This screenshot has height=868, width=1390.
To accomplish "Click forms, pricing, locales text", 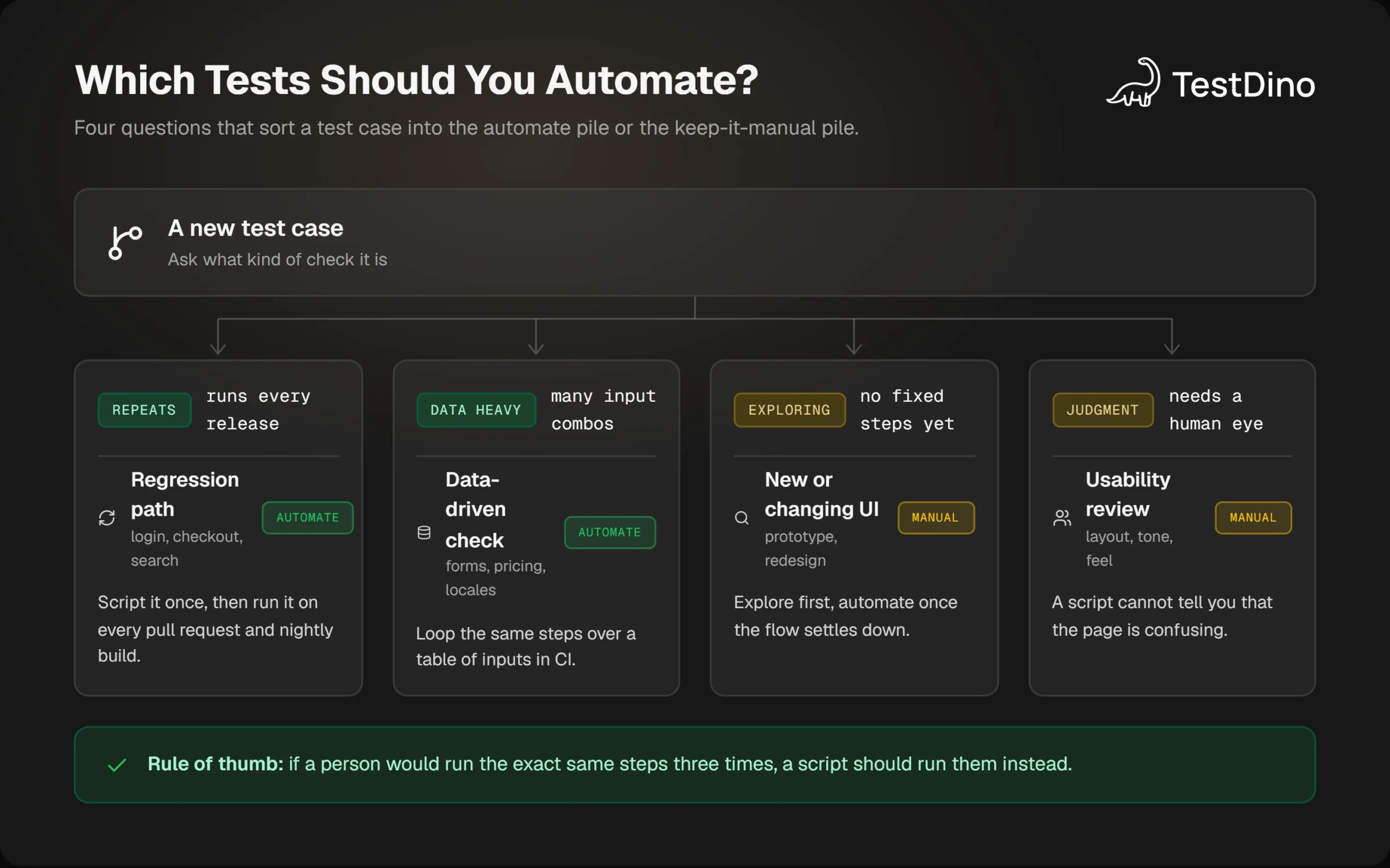I will click(496, 578).
